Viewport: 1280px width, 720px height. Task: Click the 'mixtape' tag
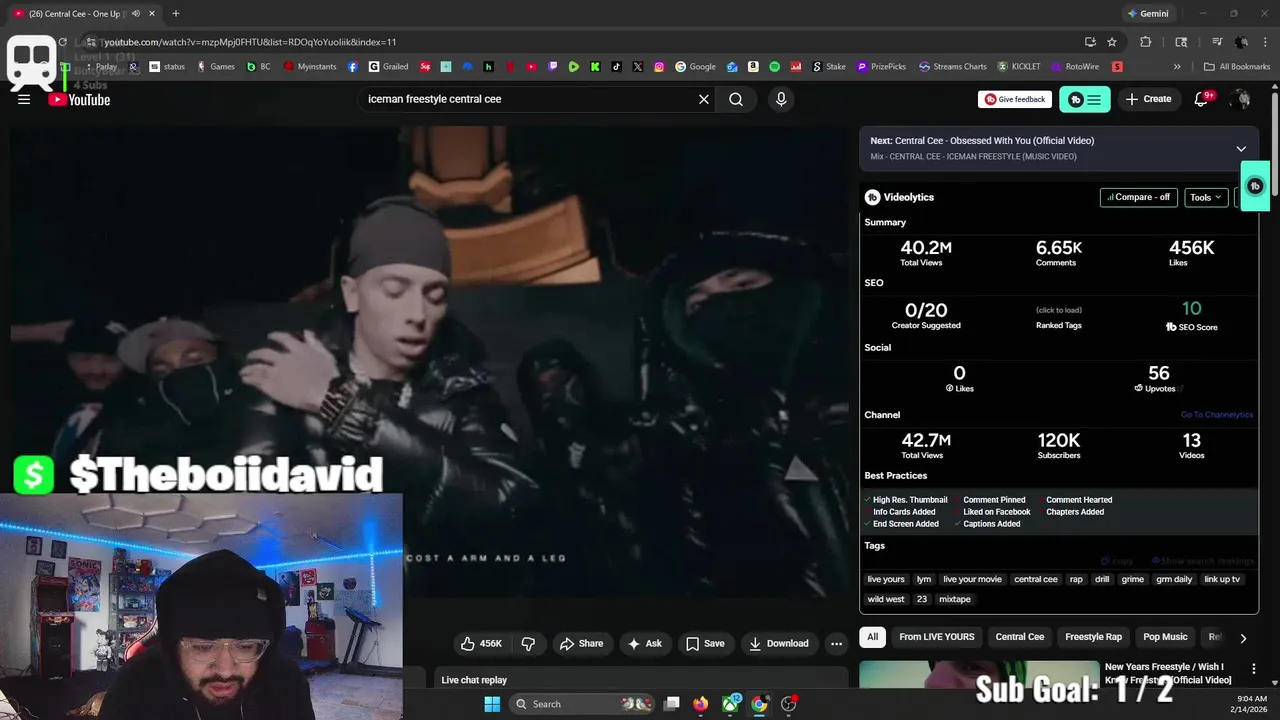point(954,599)
